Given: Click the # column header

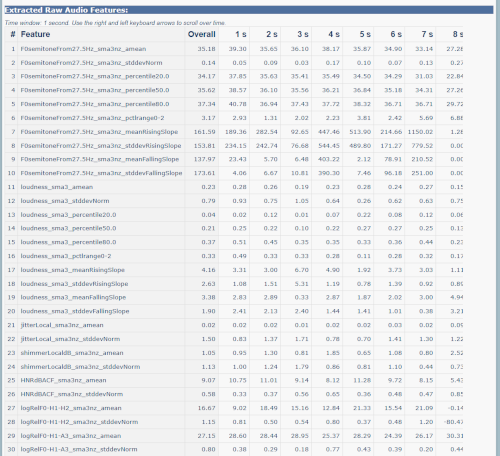Looking at the screenshot, I should pos(13,34).
